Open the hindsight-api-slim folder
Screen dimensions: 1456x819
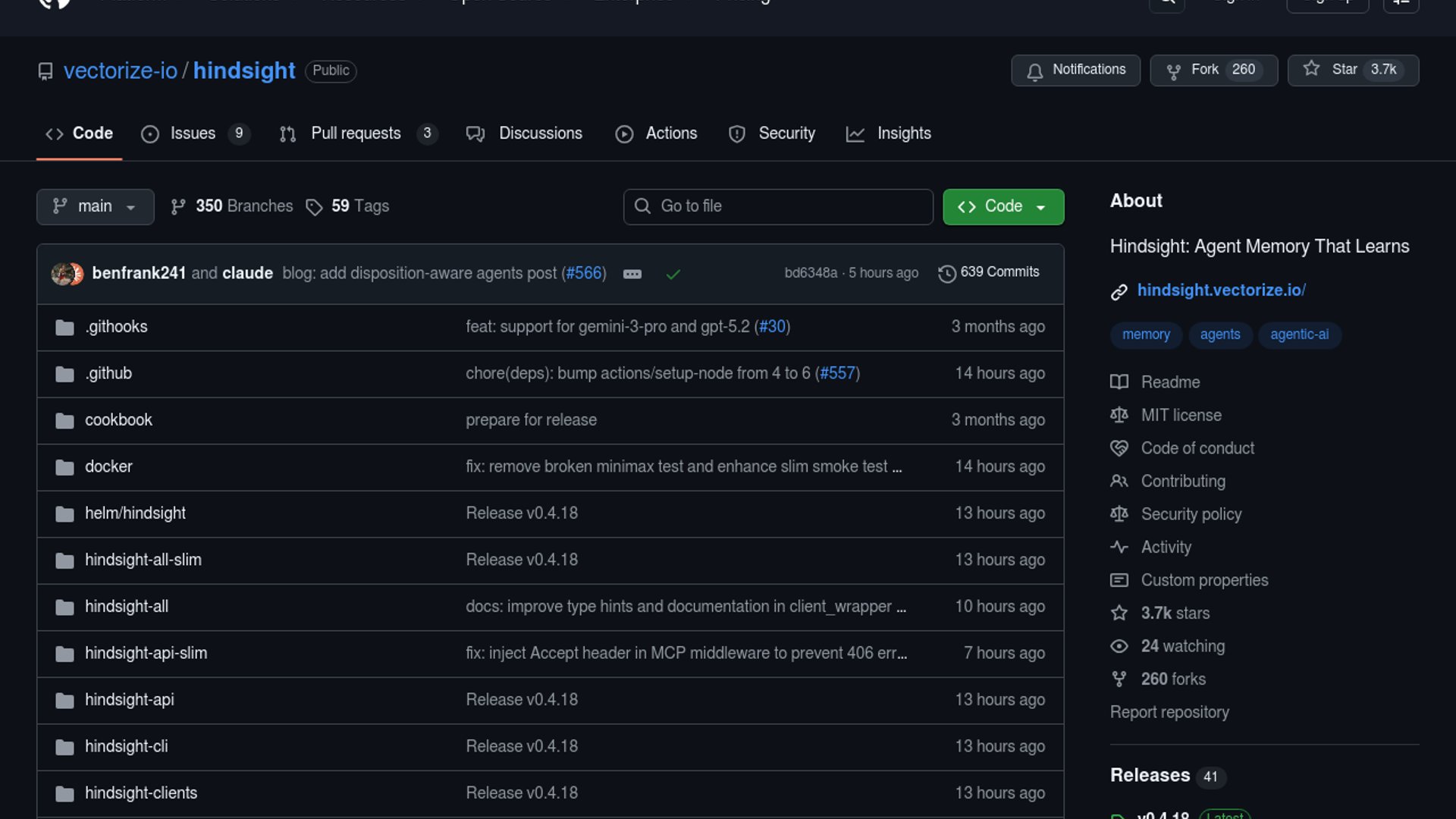[x=146, y=653]
